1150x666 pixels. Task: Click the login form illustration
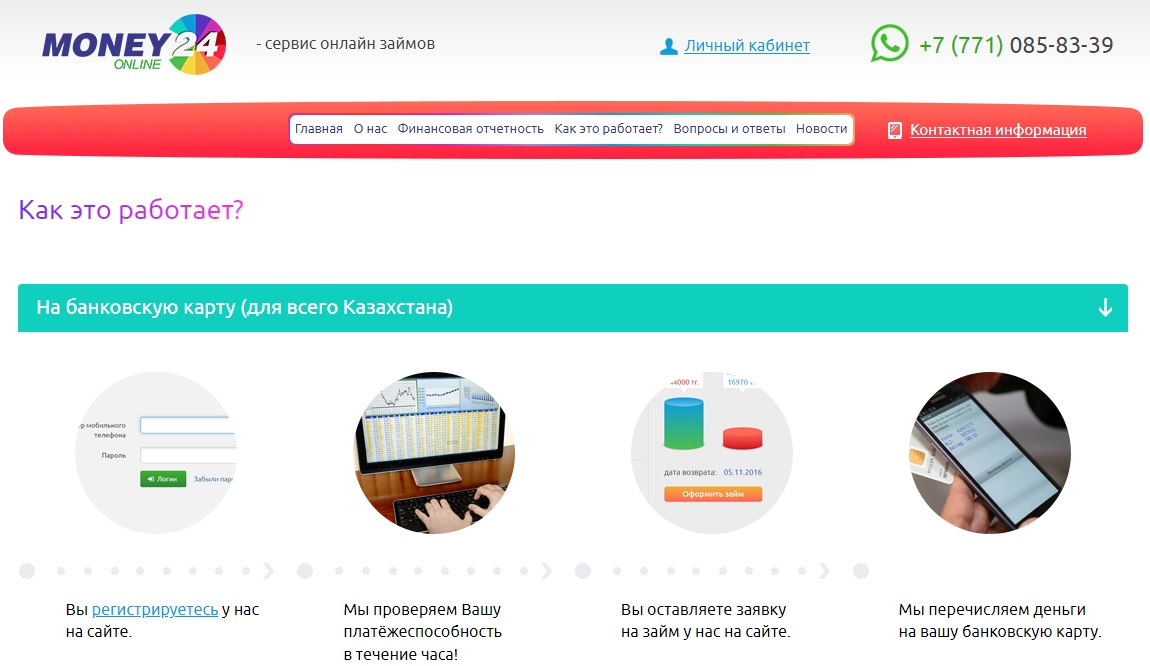155,453
